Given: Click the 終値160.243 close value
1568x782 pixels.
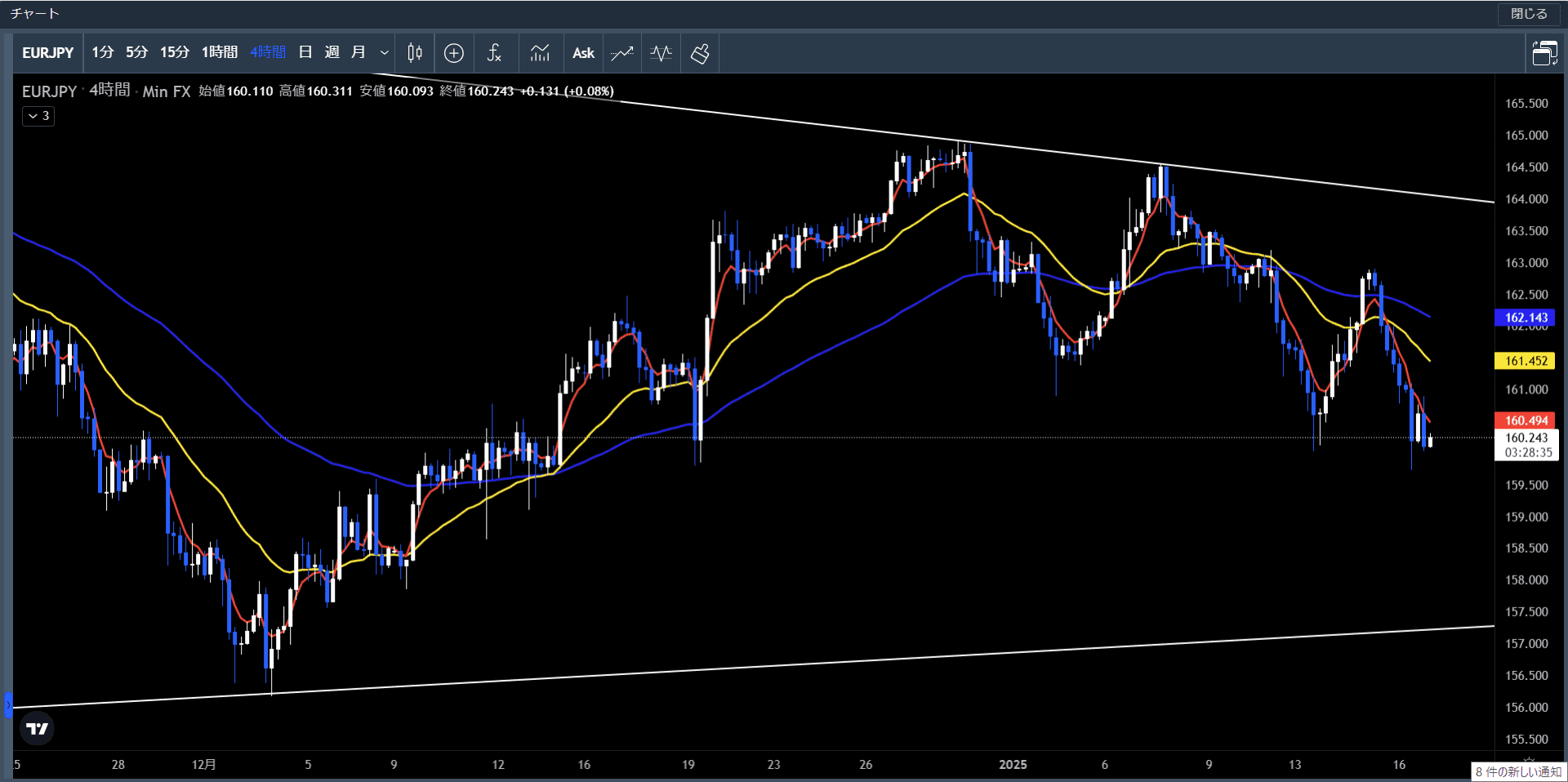Looking at the screenshot, I should tap(477, 91).
